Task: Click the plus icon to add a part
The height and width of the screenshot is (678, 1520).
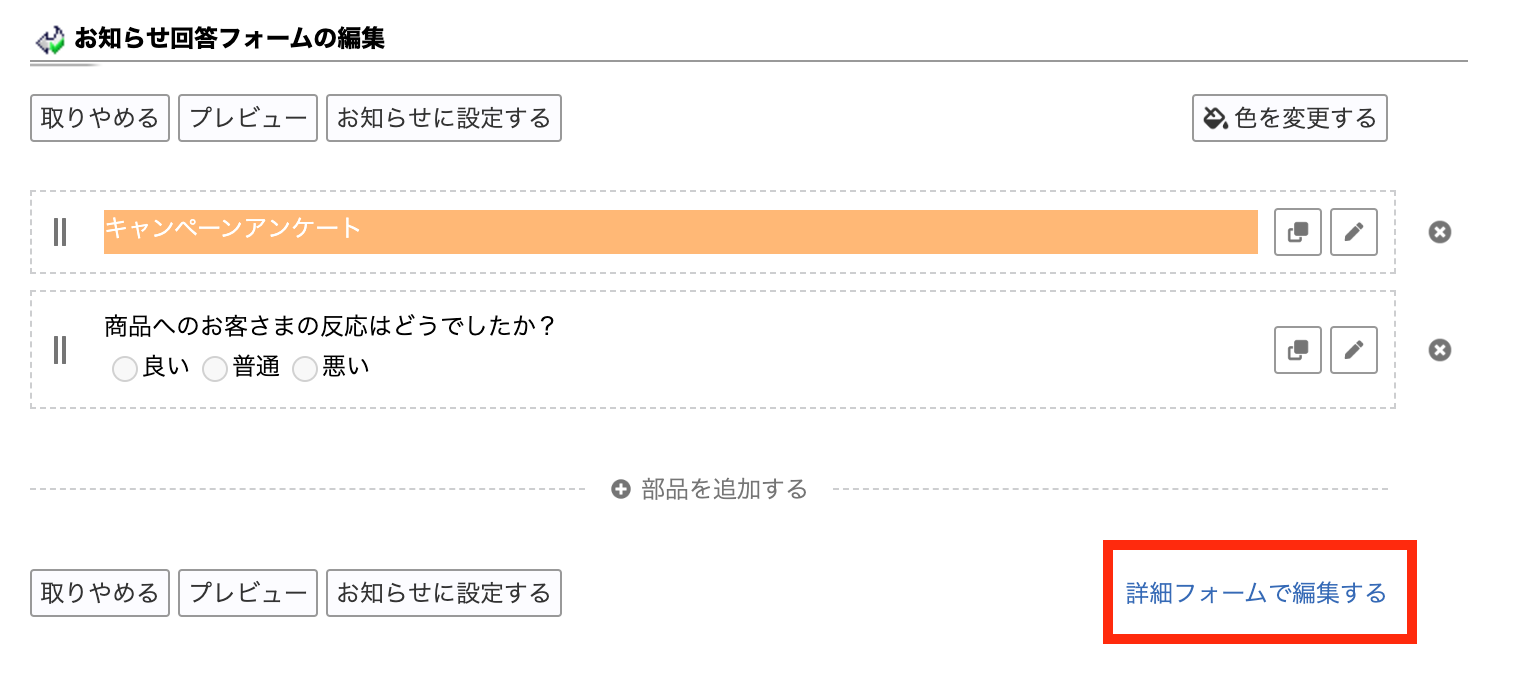Action: pos(621,490)
